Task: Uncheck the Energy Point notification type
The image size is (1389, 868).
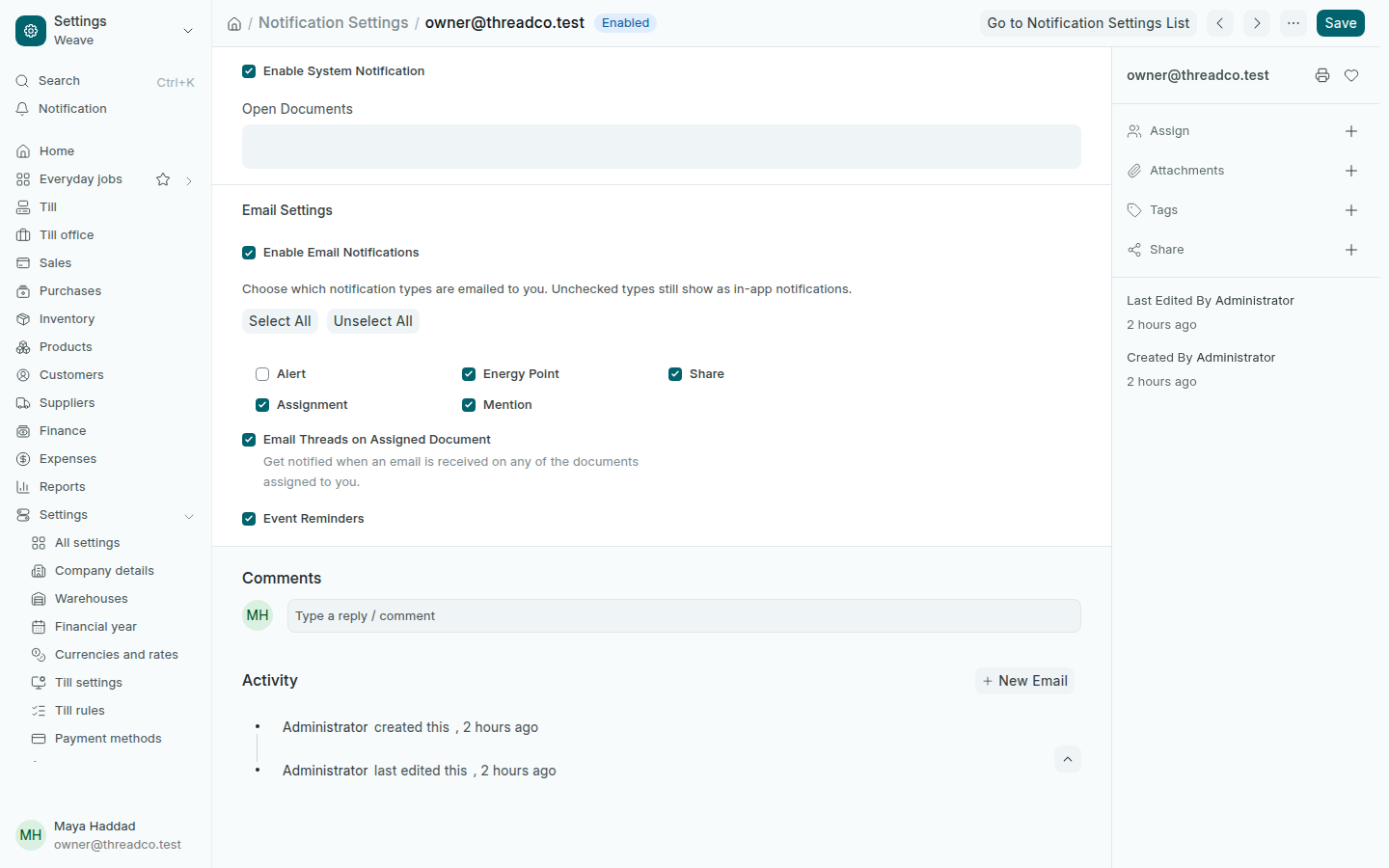Action: point(469,374)
